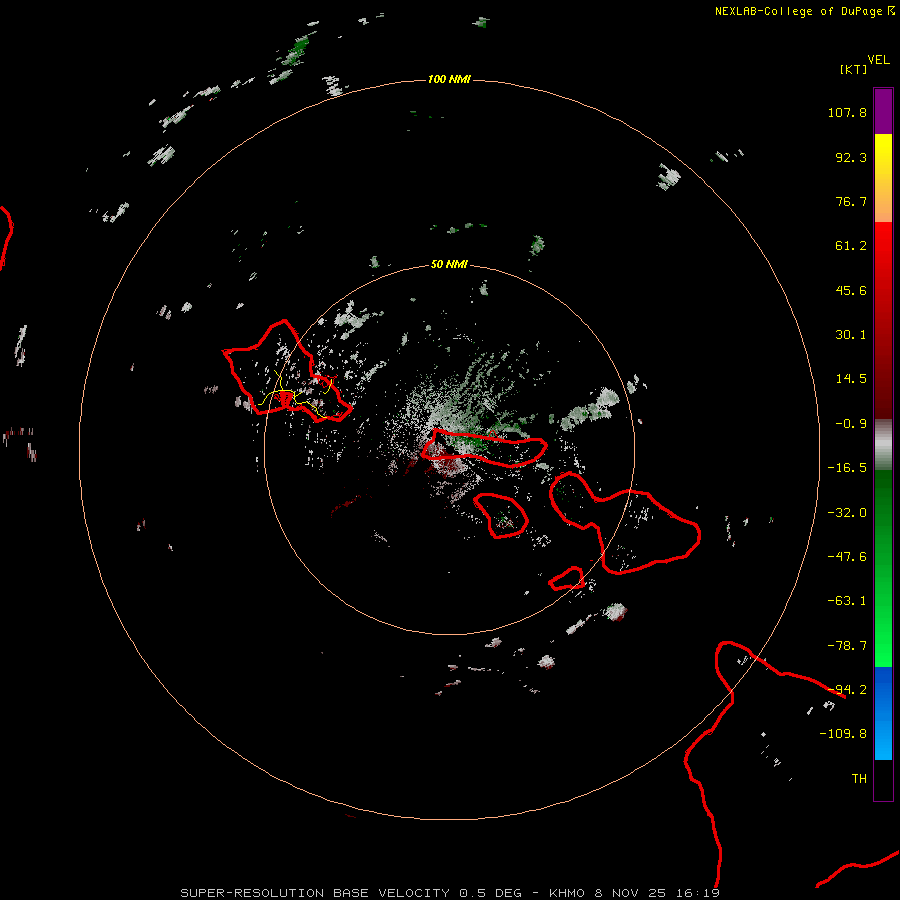900x900 pixels.
Task: Click the TH label on color scale
Action: point(859,779)
